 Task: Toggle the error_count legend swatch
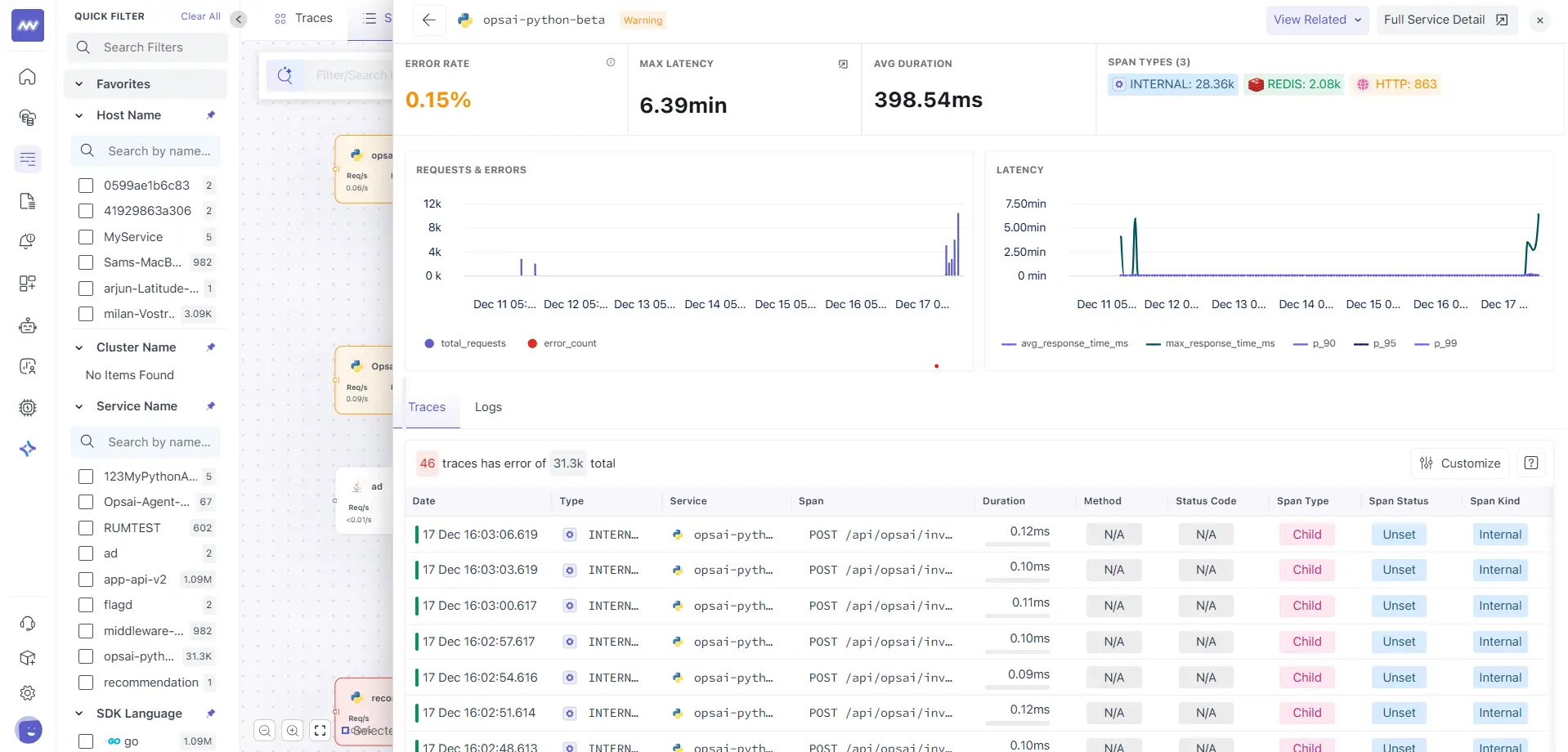pyautogui.click(x=532, y=343)
